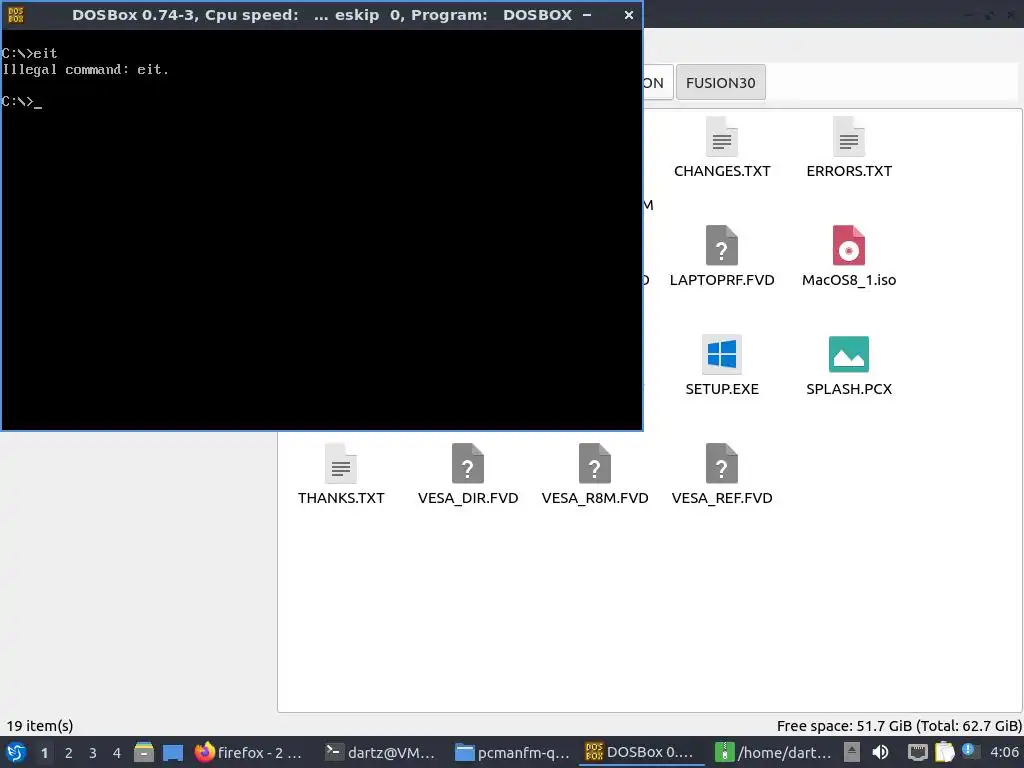This screenshot has width=1024, height=768.
Task: Switch to workspace 1
Action: pos(44,753)
